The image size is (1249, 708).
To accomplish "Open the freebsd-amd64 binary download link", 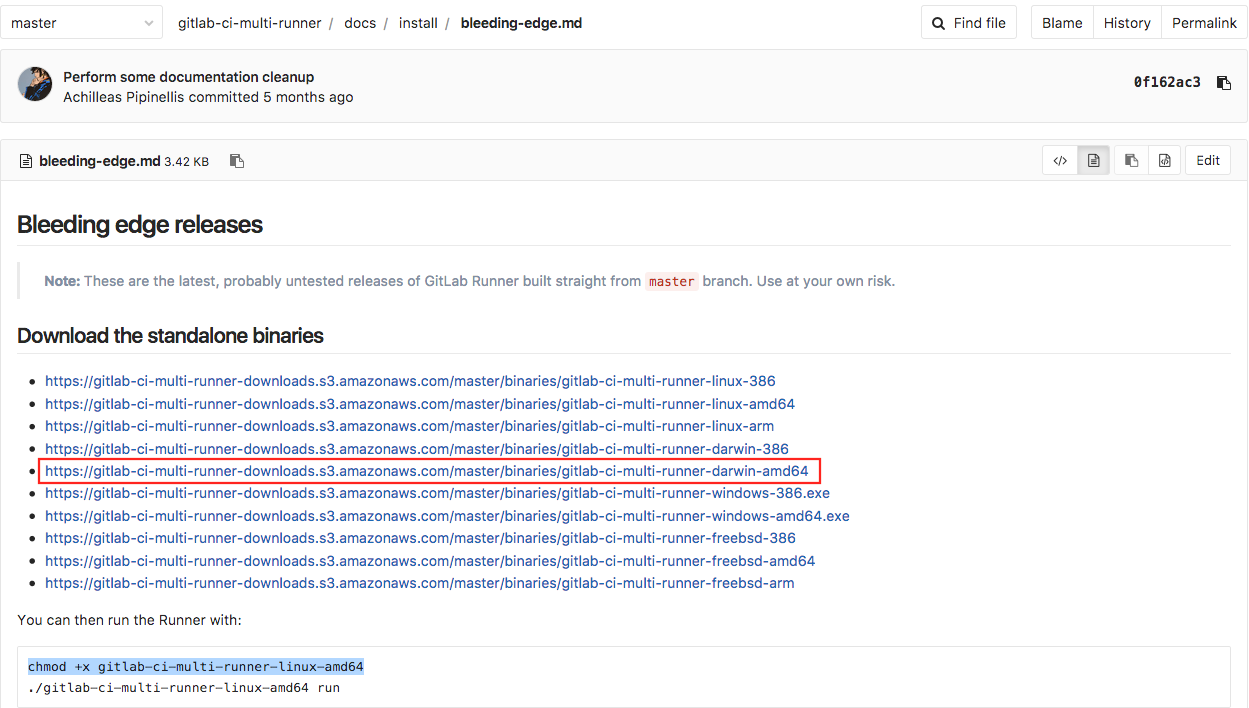I will (x=430, y=561).
